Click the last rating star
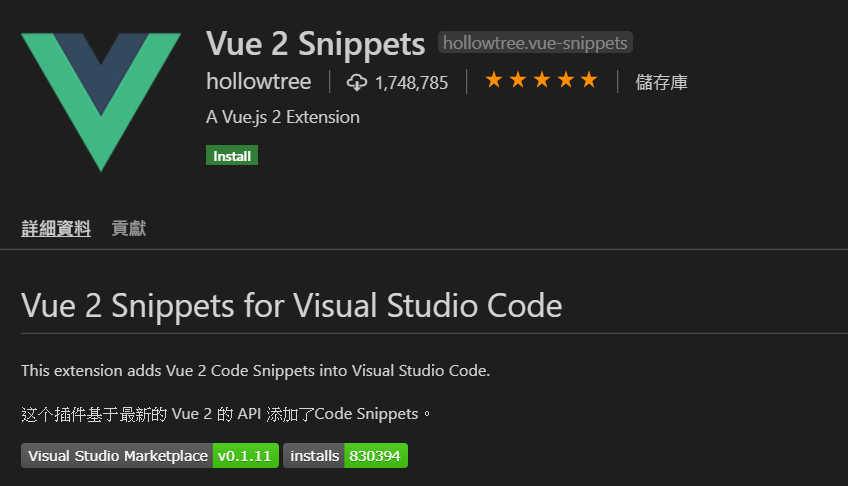This screenshot has width=848, height=486. coord(589,81)
